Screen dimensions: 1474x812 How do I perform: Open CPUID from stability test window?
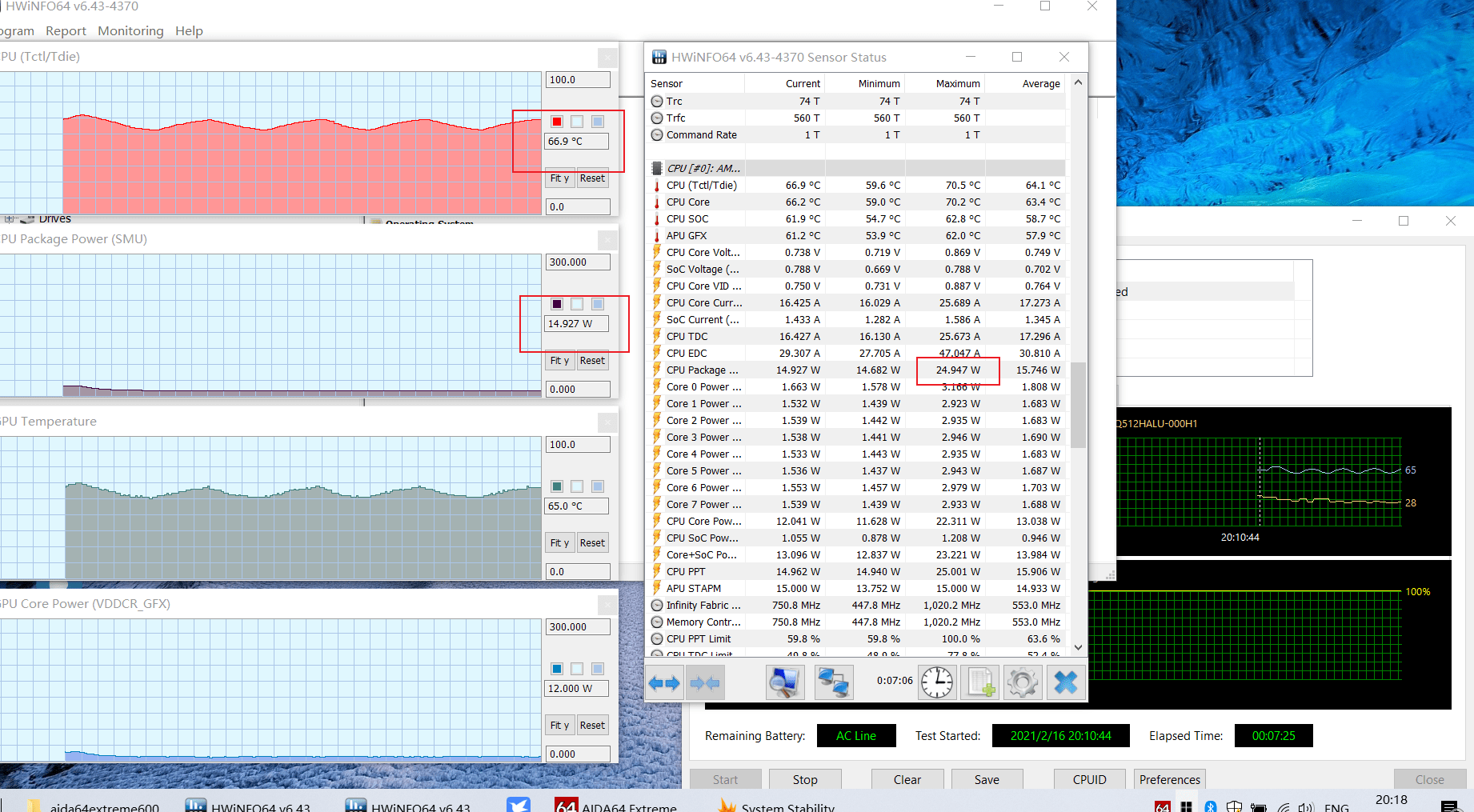pyautogui.click(x=1090, y=779)
